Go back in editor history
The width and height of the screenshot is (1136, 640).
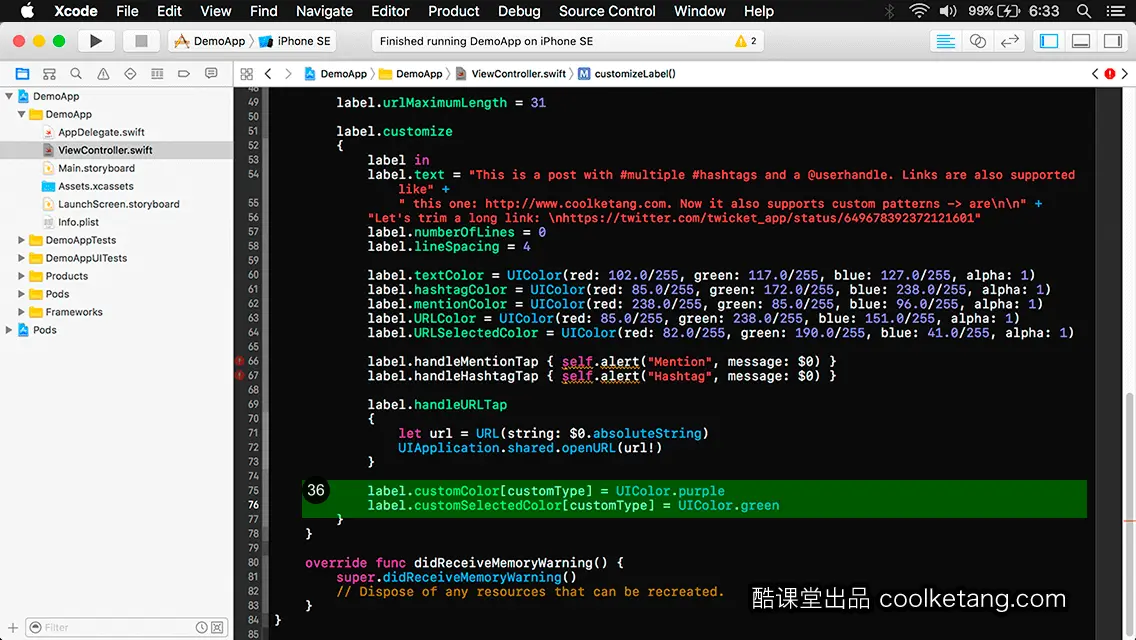(268, 74)
